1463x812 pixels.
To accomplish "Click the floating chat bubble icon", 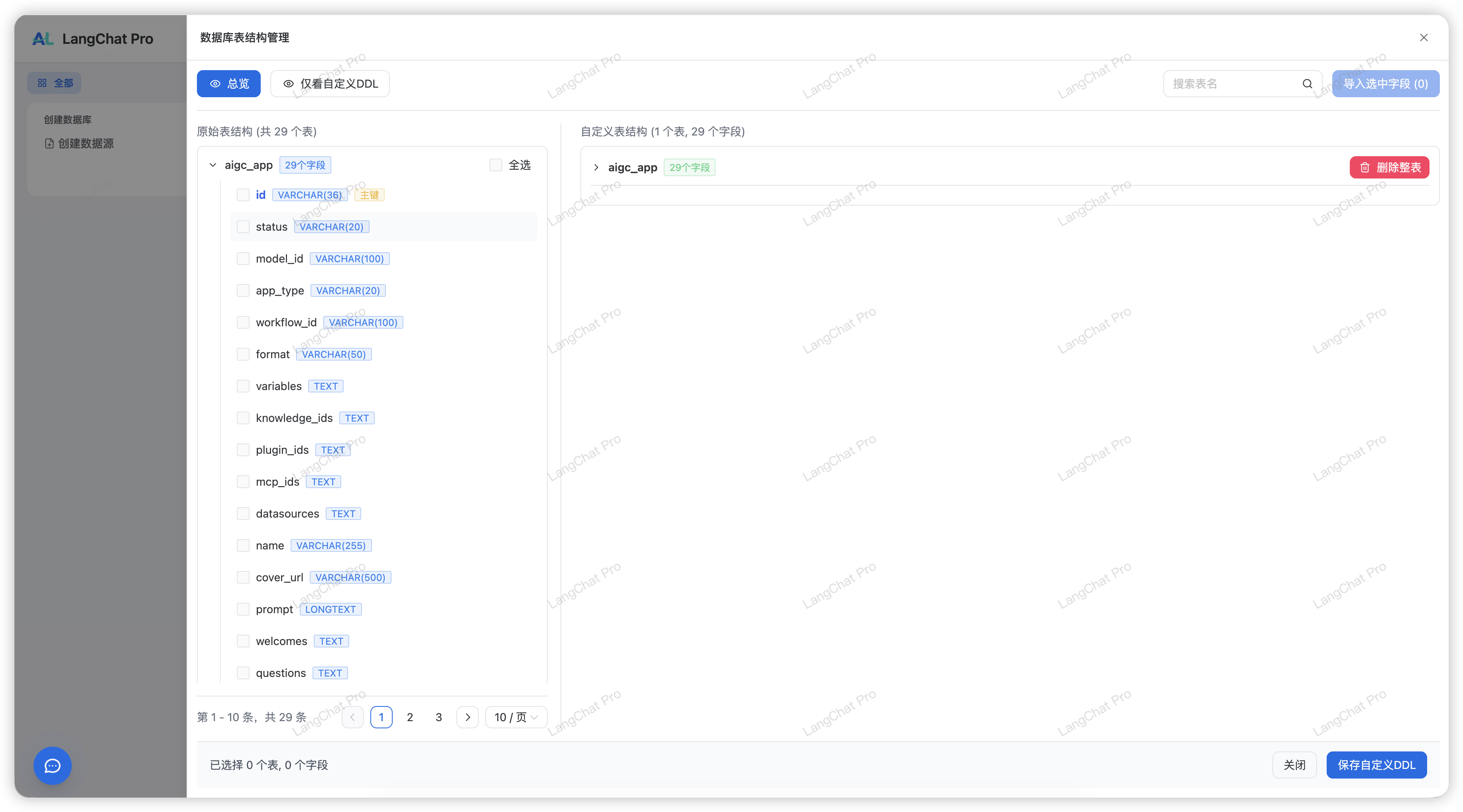I will [x=52, y=765].
